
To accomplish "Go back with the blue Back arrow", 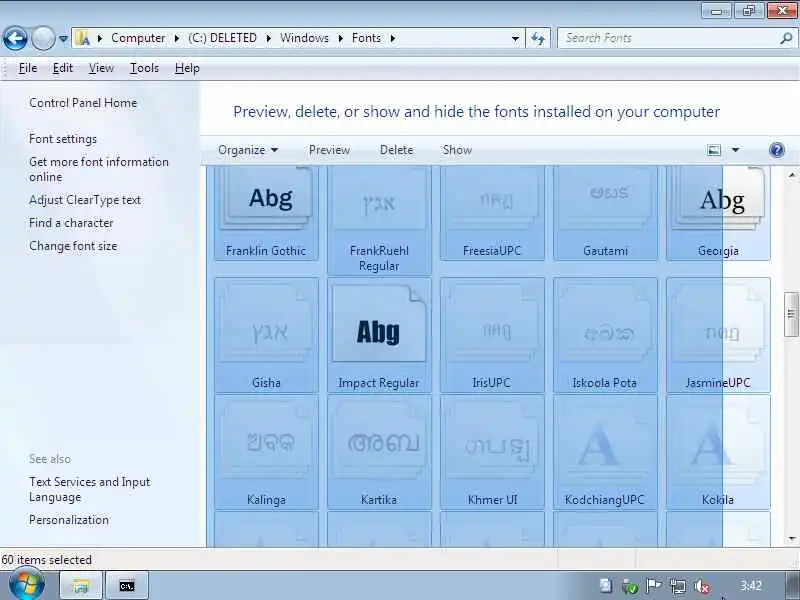I will 15,38.
